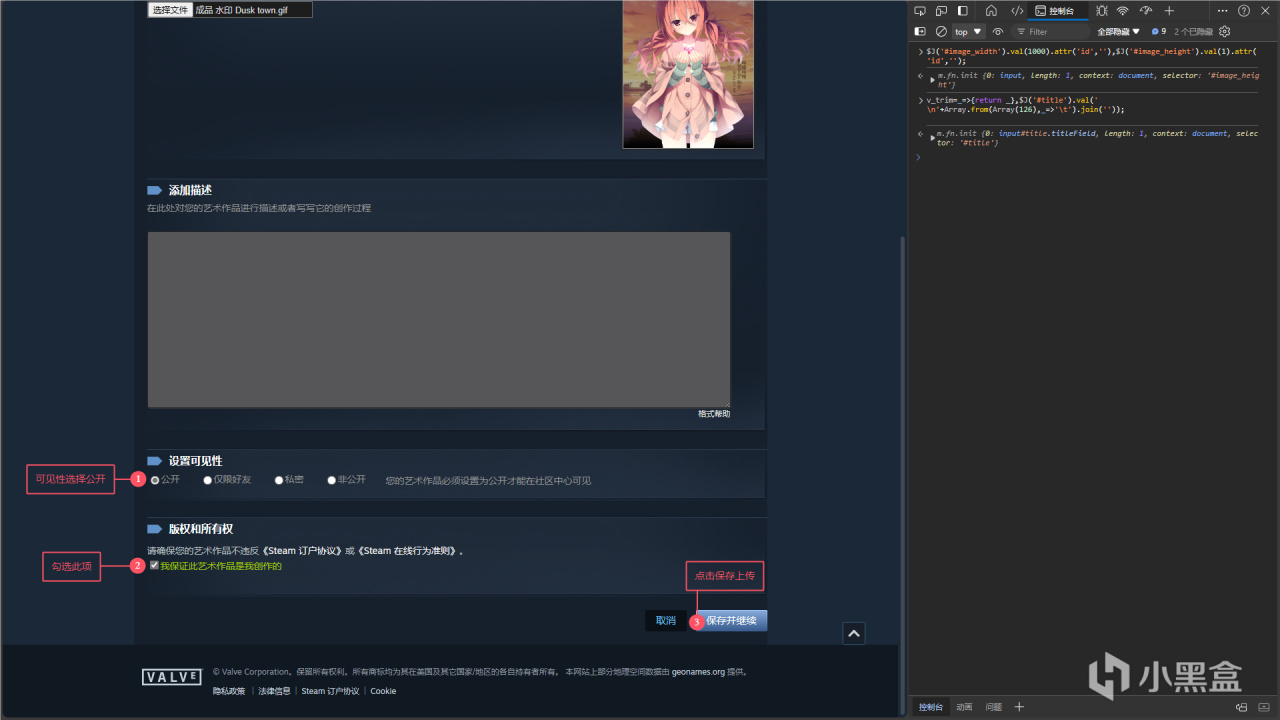Viewport: 1280px width, 720px height.
Task: Collapse the drawer with bottom-right icon
Action: tap(1266, 707)
